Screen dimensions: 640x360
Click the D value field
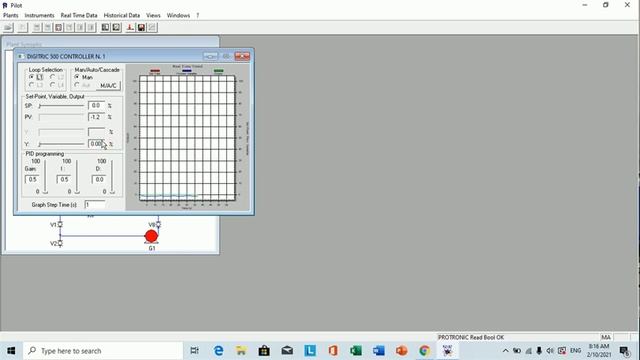tap(99, 179)
